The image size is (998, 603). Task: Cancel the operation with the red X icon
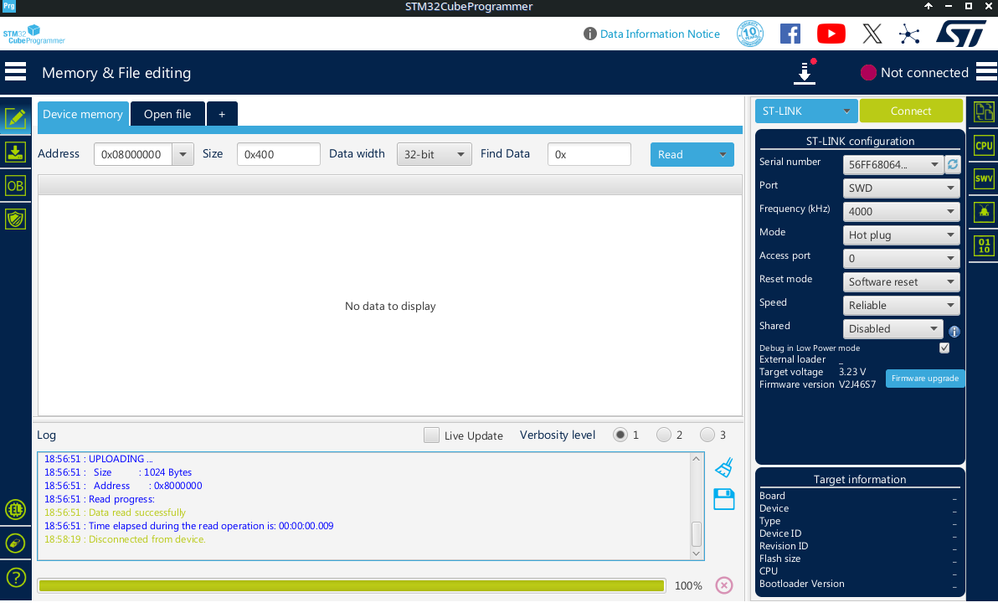coord(724,585)
